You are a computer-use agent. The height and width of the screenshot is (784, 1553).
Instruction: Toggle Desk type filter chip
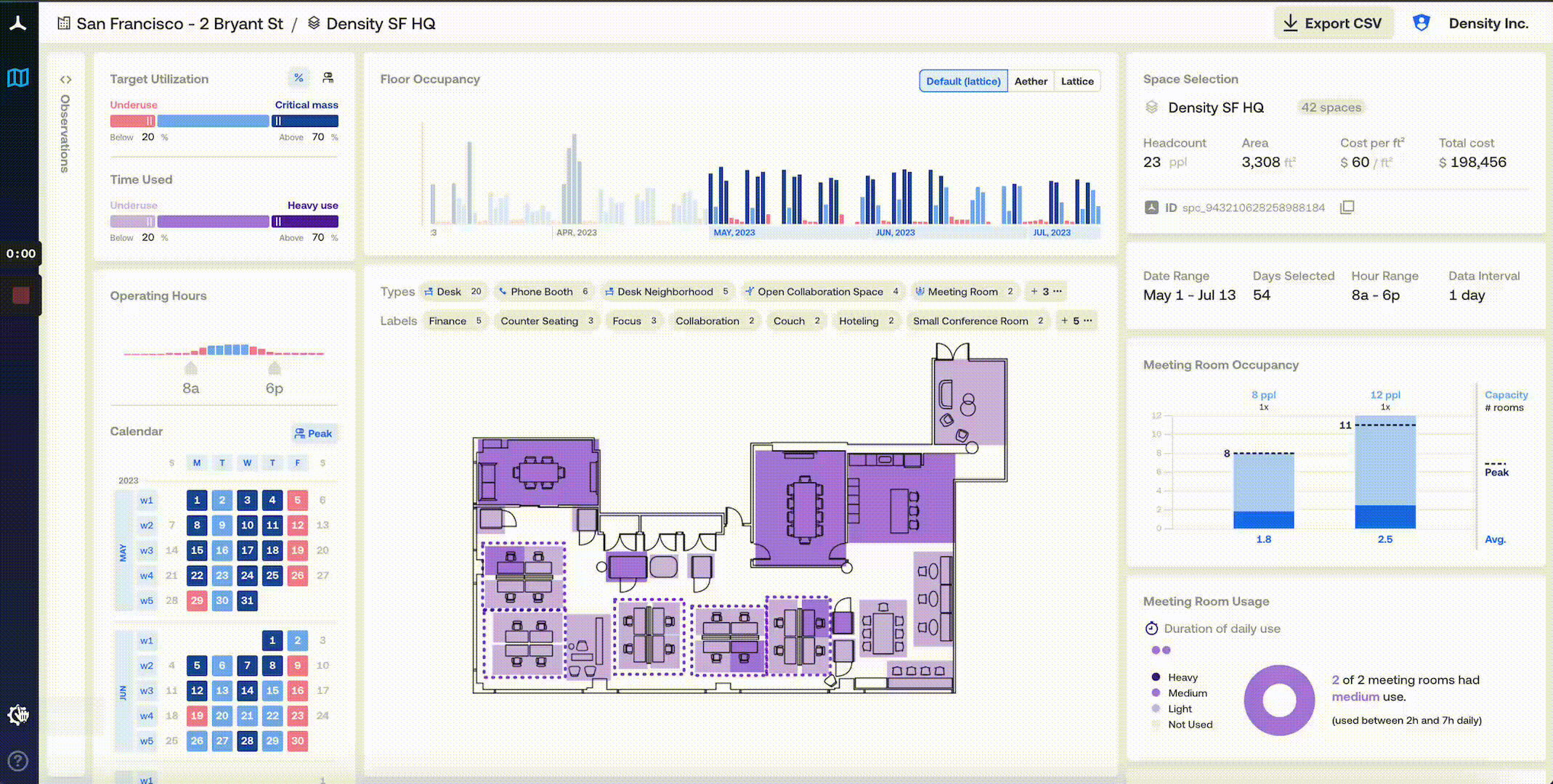[454, 292]
